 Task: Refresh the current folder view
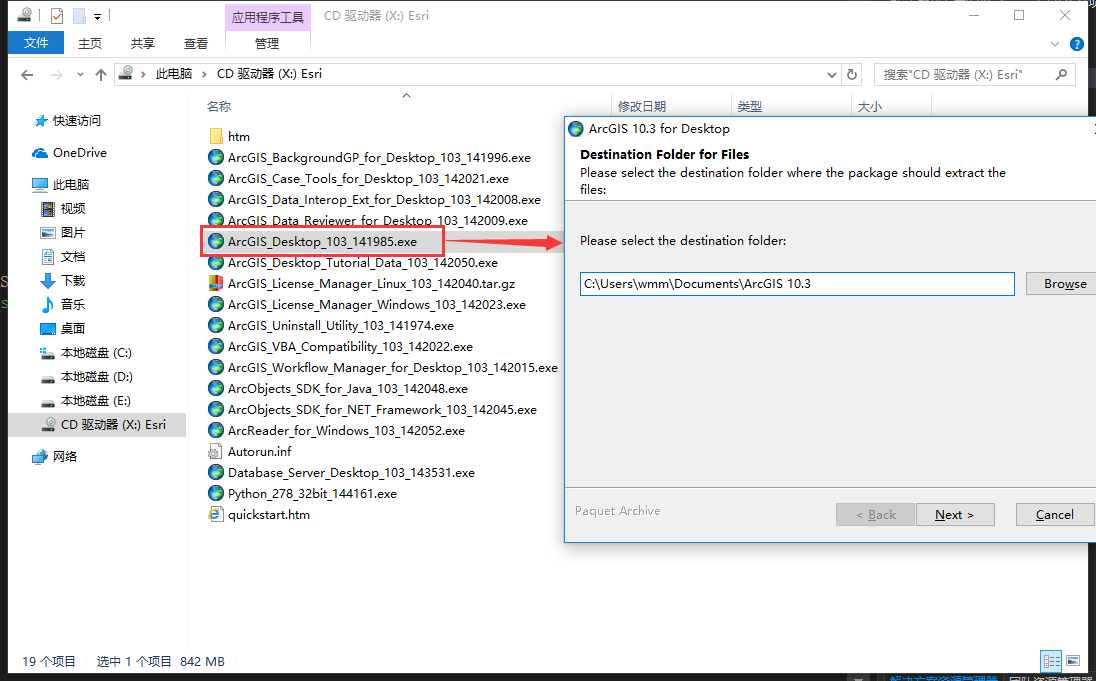pos(851,74)
